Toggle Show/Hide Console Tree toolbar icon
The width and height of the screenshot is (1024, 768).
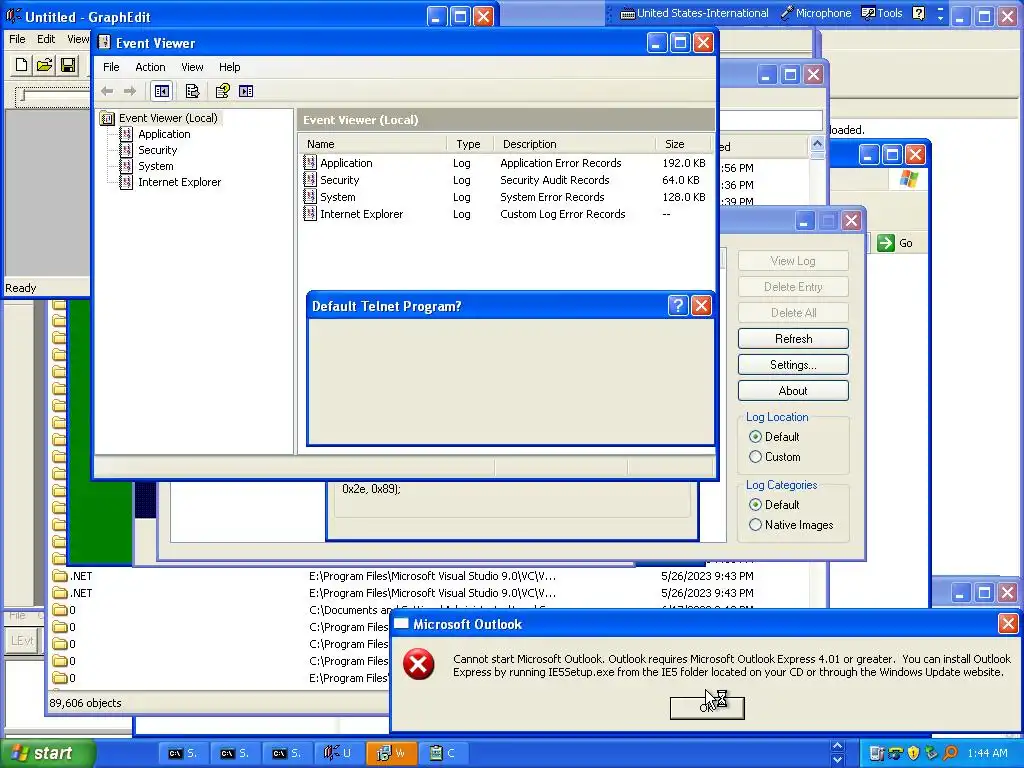coord(161,91)
